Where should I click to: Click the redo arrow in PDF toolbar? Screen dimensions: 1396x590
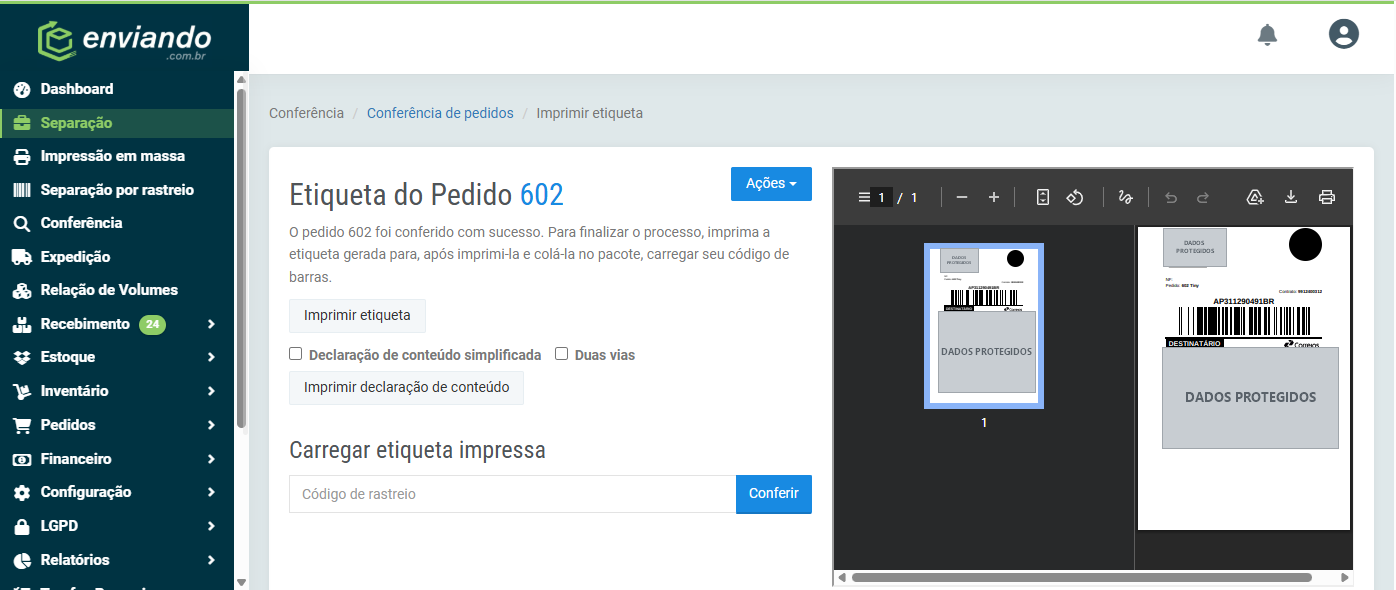tap(1203, 197)
